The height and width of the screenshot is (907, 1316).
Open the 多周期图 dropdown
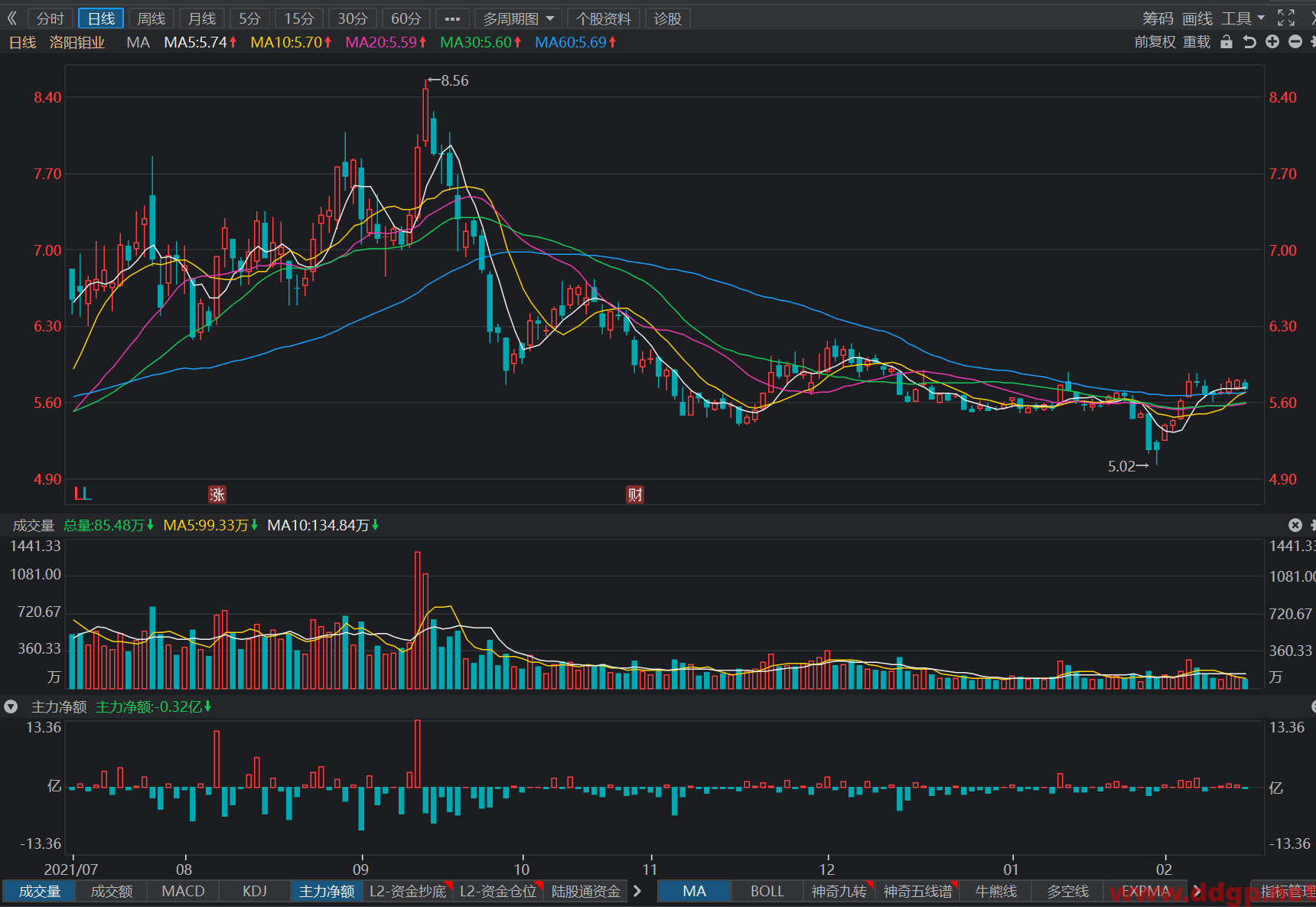(x=519, y=18)
